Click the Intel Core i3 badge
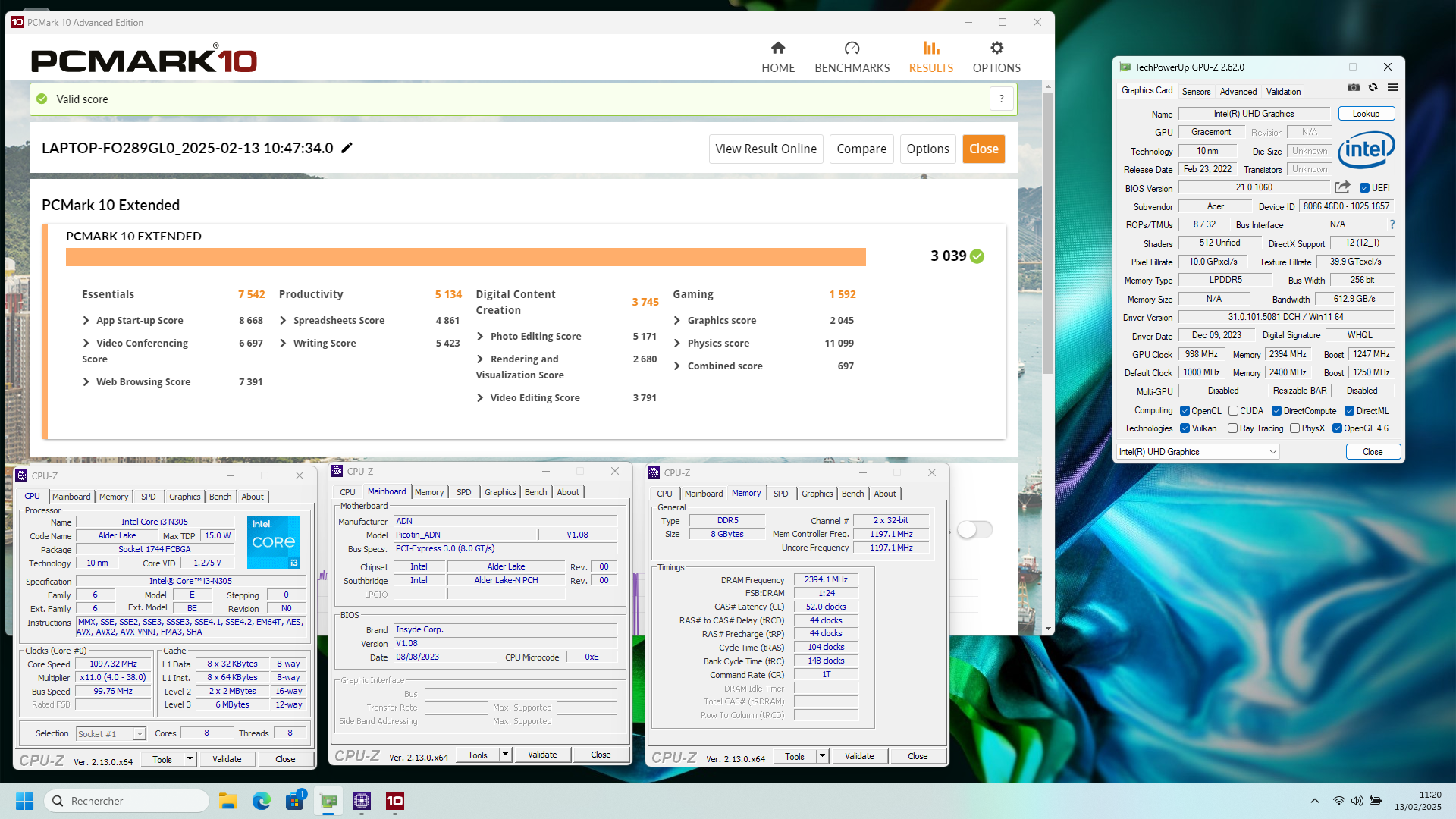 coord(274,541)
